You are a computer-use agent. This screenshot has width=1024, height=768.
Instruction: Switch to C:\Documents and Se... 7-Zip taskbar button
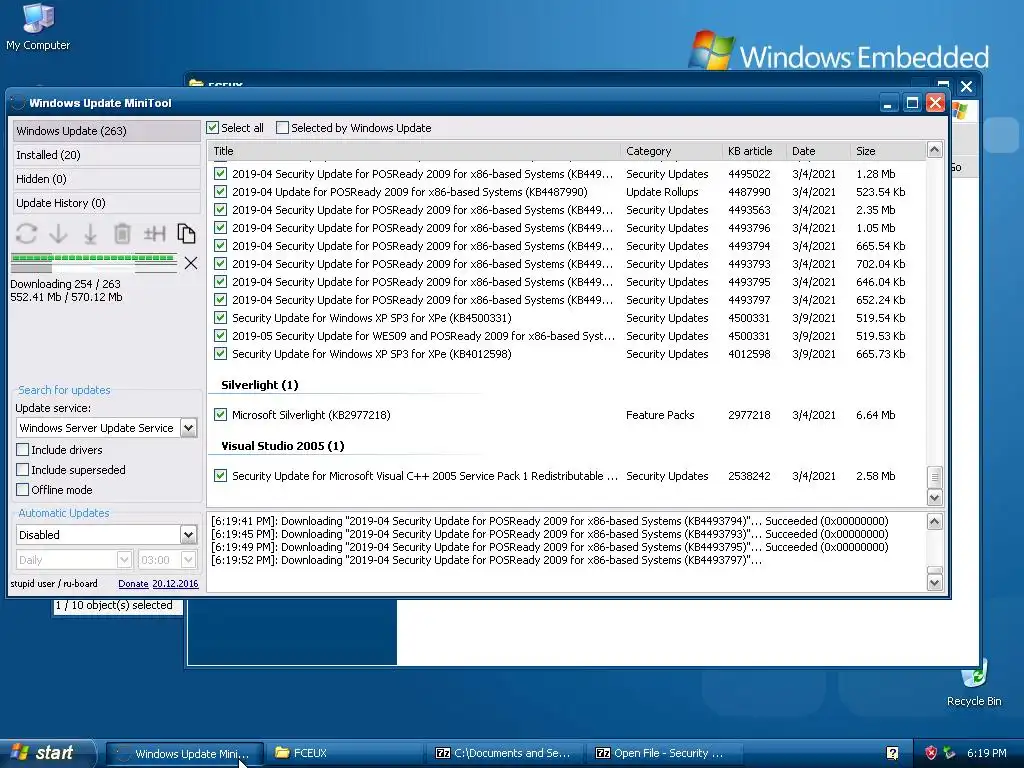tap(507, 753)
